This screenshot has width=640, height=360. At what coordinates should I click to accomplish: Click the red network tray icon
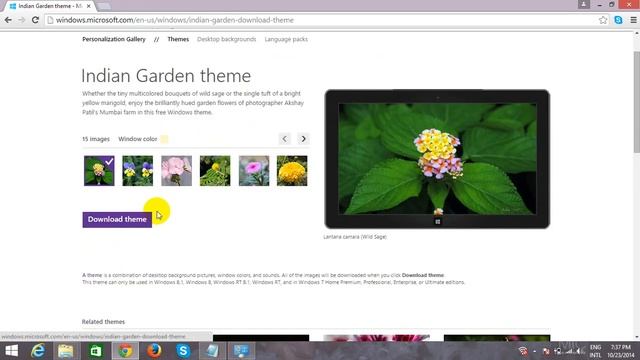(522, 351)
